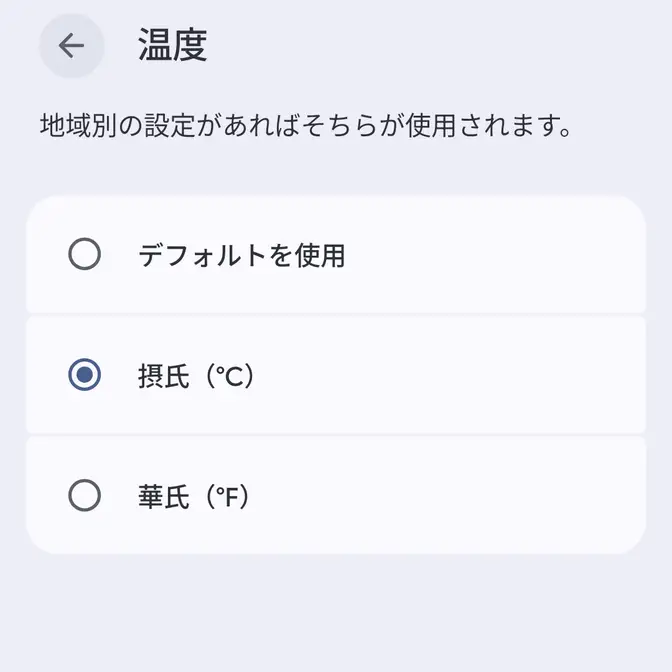Click the empty circle beside 華氏
Image resolution: width=672 pixels, height=672 pixels.
pos(84,495)
